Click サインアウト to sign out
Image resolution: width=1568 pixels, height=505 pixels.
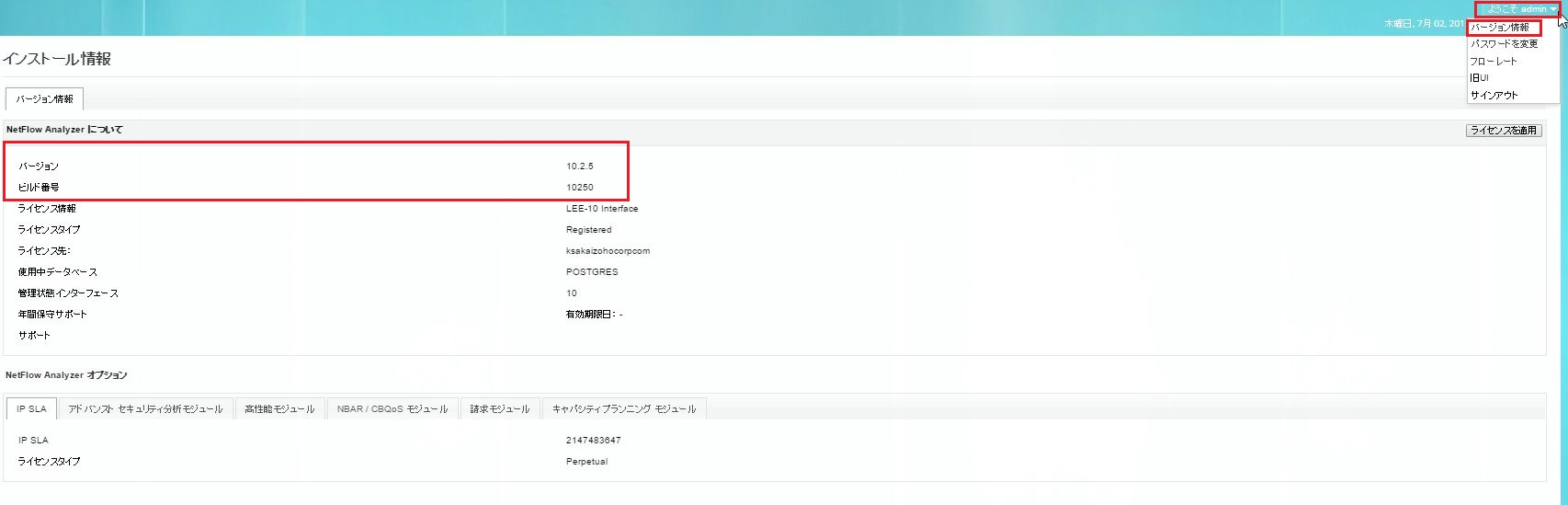click(1494, 96)
